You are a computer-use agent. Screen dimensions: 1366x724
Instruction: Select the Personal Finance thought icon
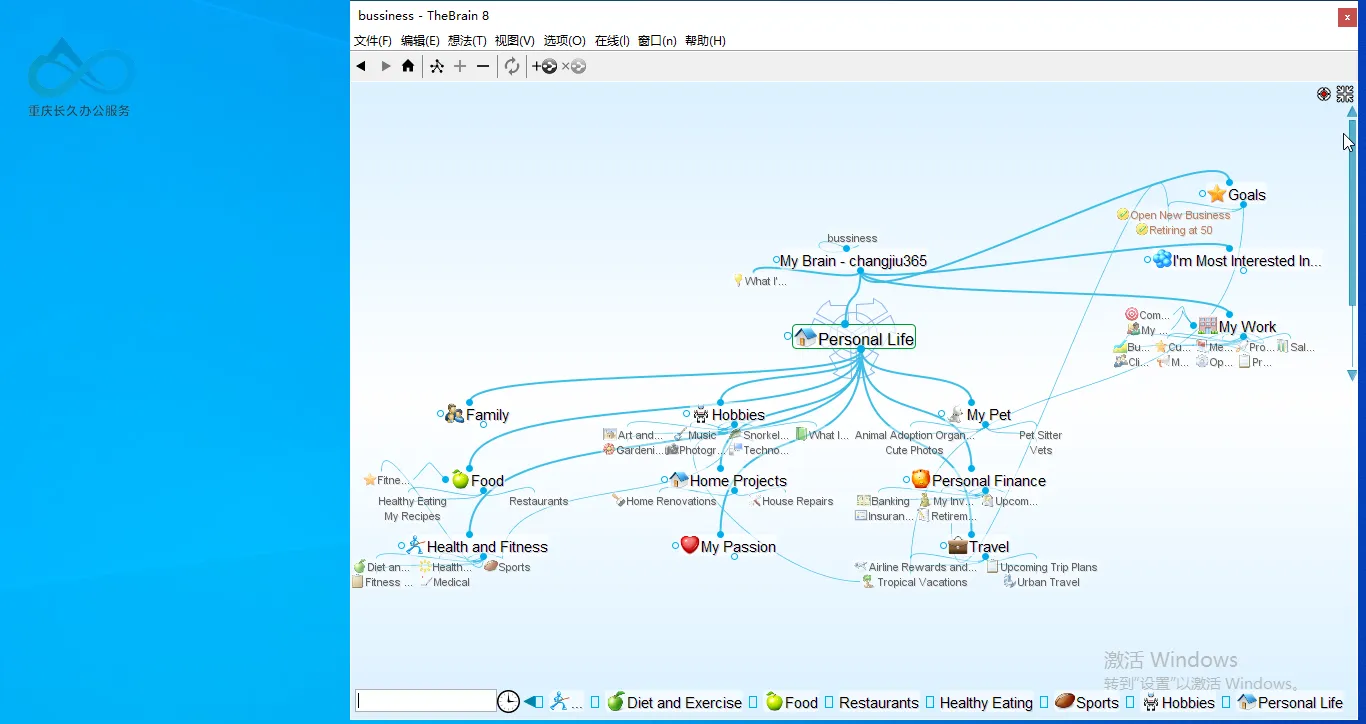pyautogui.click(x=921, y=479)
